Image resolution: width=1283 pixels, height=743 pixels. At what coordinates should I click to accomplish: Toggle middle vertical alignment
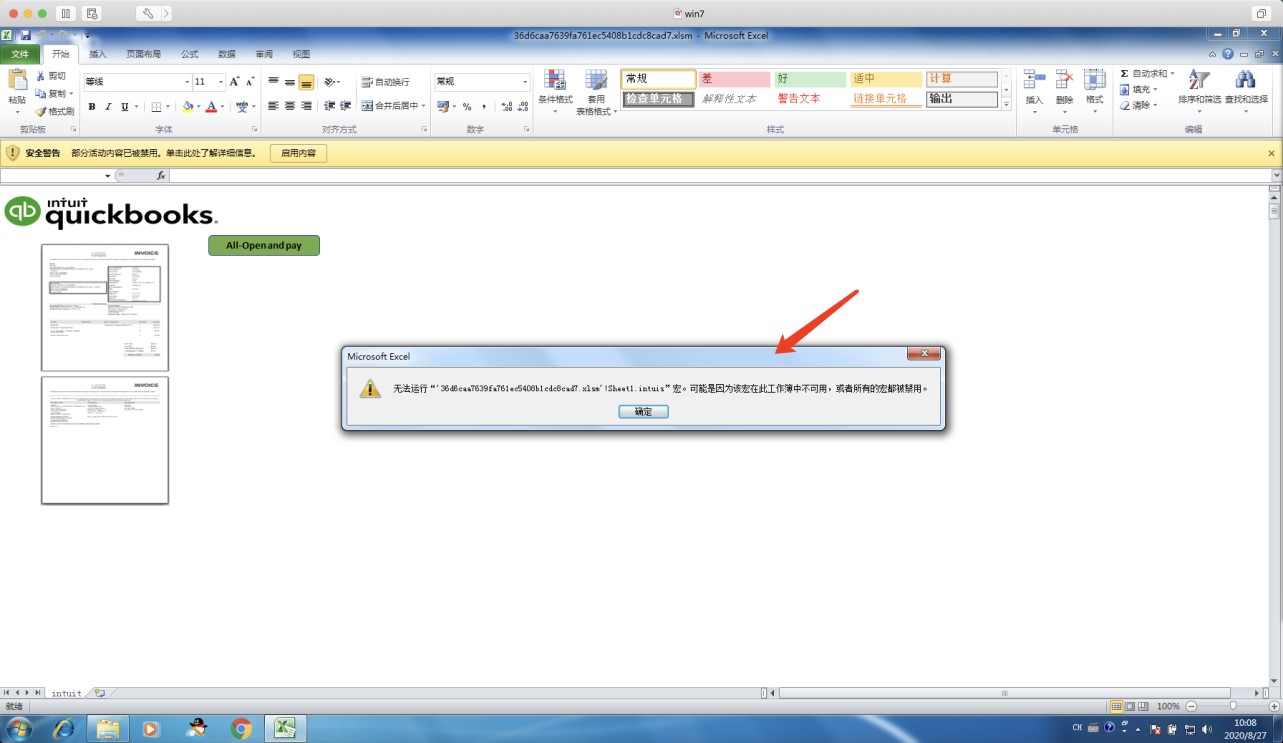point(290,82)
